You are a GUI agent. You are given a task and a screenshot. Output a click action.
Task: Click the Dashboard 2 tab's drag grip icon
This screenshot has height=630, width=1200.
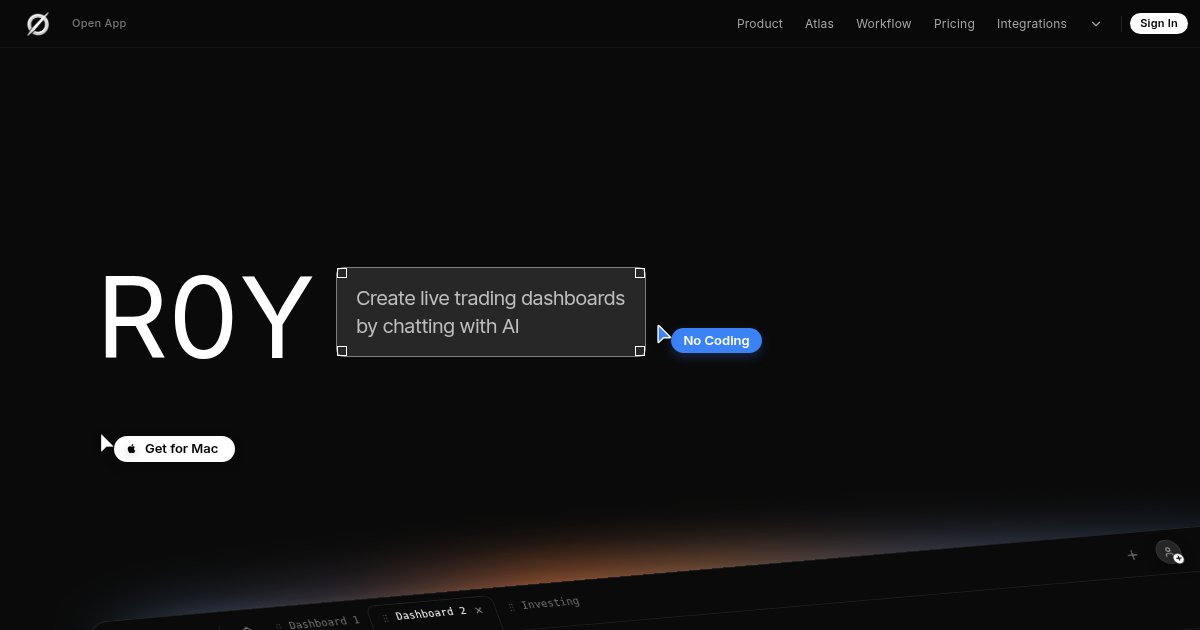pyautogui.click(x=385, y=618)
